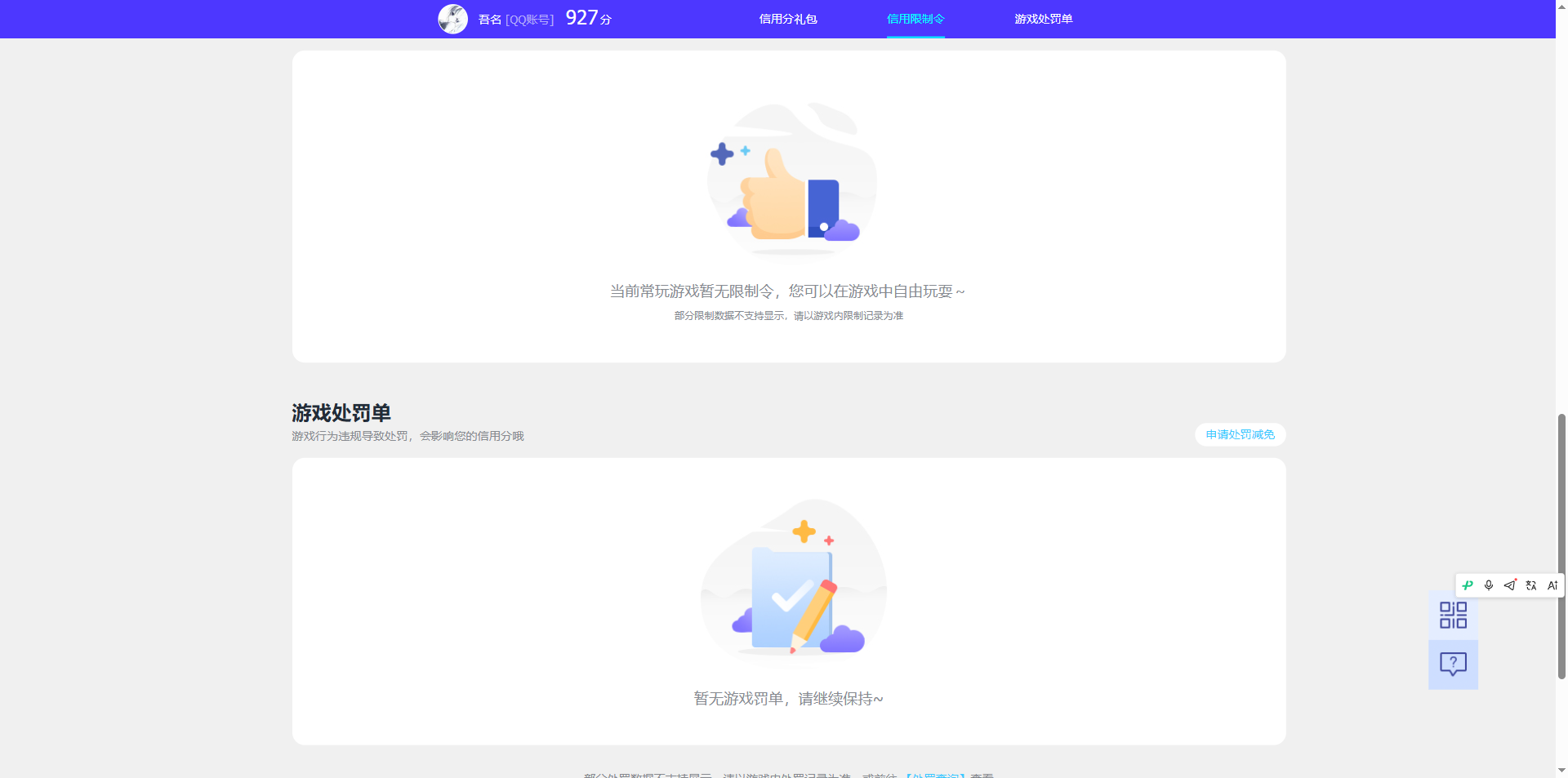Click the scrollbar down arrow
This screenshot has height=778, width=1568.
pyautogui.click(x=1561, y=770)
